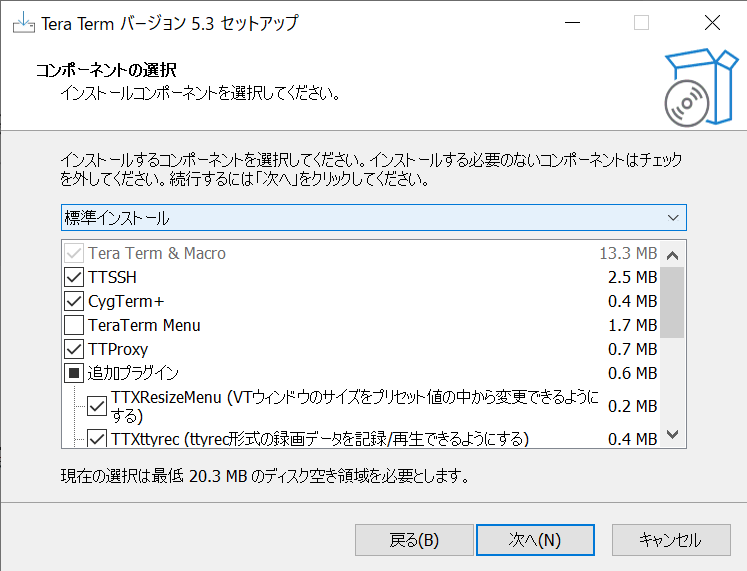The image size is (747, 571).
Task: Click the dropdown arrow of install type
Action: (673, 218)
